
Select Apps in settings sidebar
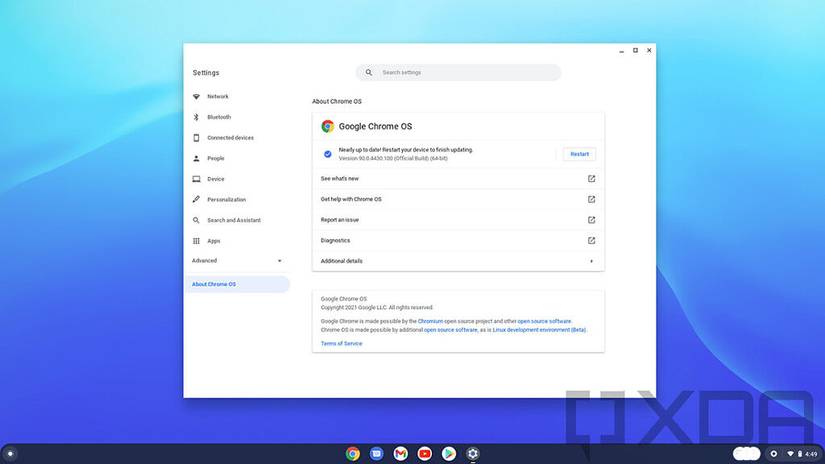pyautogui.click(x=237, y=241)
